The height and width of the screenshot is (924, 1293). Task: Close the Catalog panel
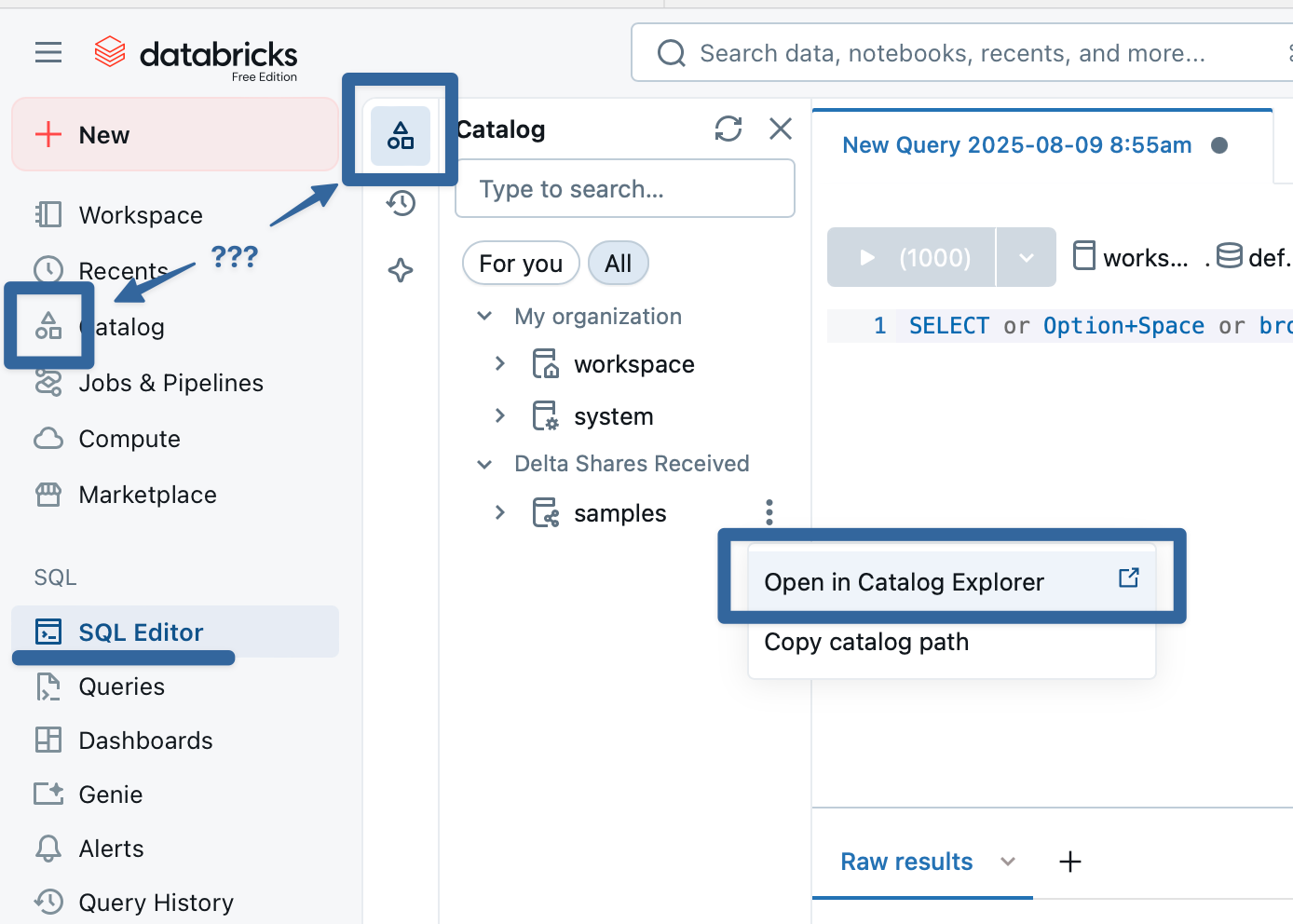click(781, 129)
